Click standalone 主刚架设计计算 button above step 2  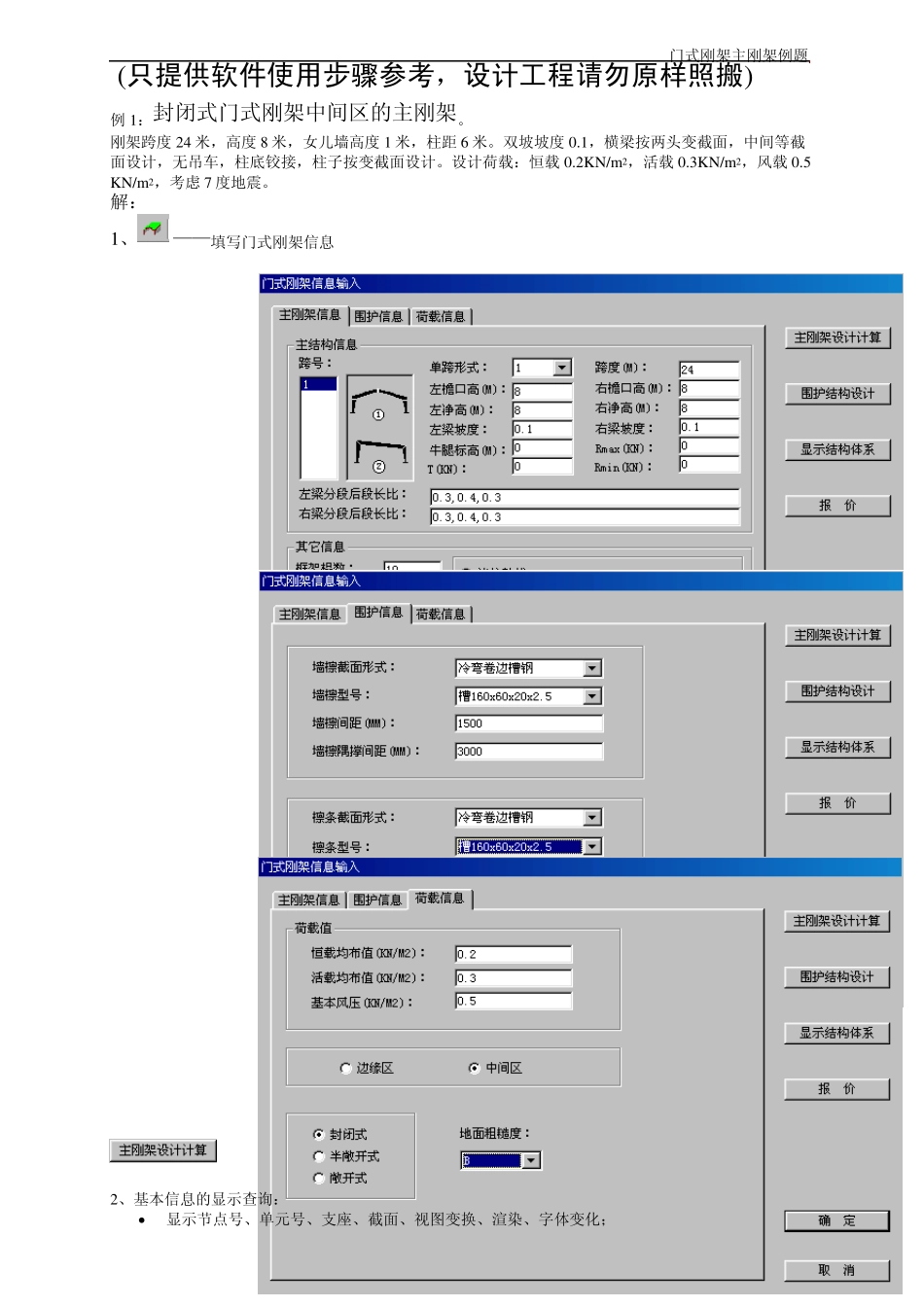(163, 1150)
